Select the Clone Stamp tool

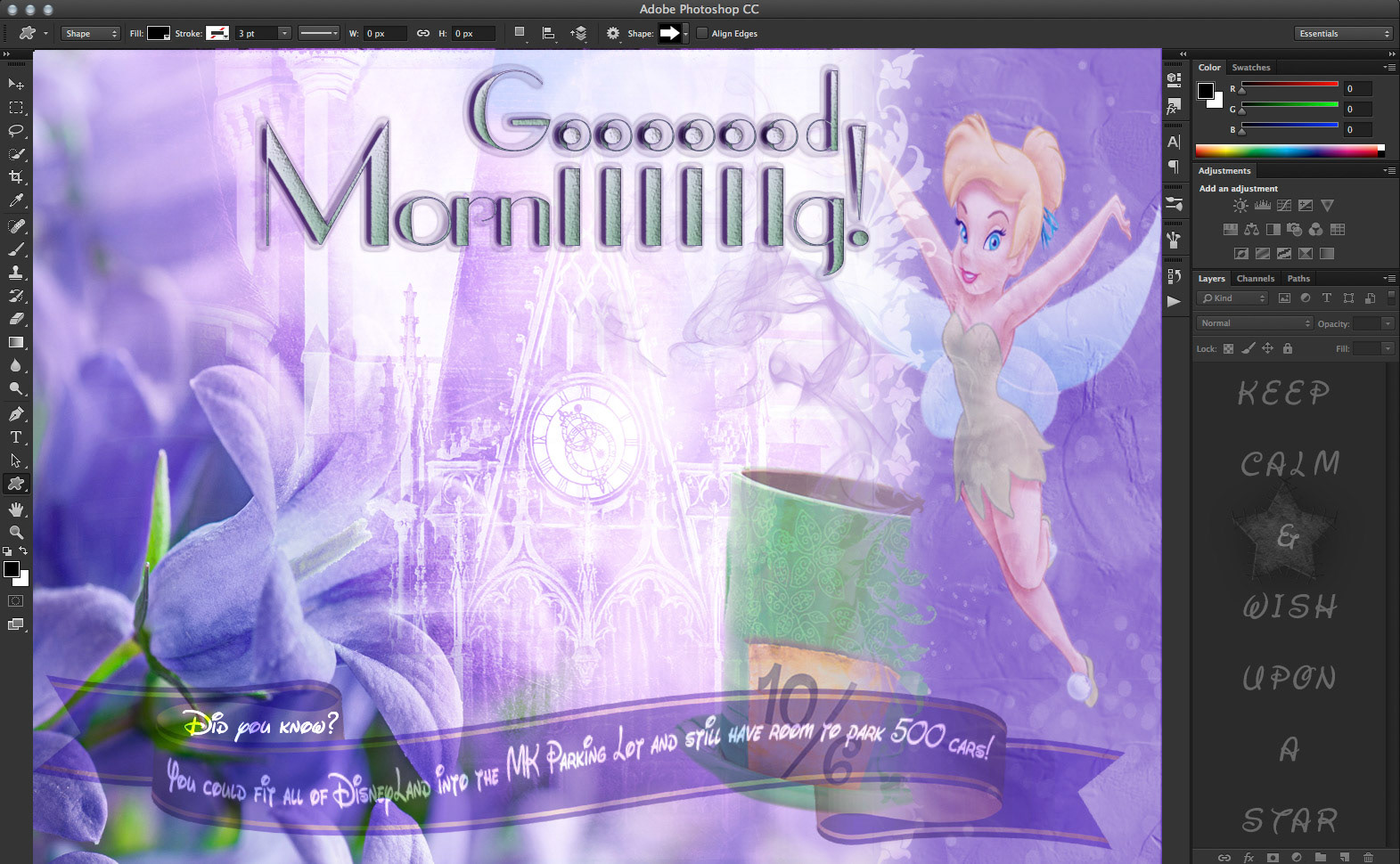tap(15, 273)
